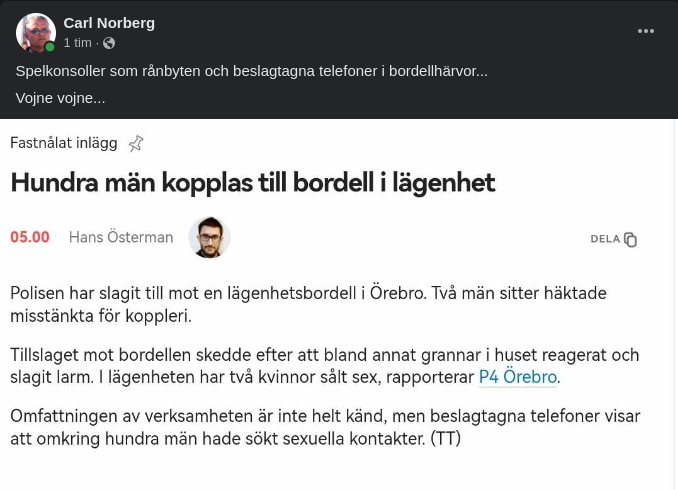Click the copy icon next to DELA
Viewport: 678px width, 490px height.
630,239
